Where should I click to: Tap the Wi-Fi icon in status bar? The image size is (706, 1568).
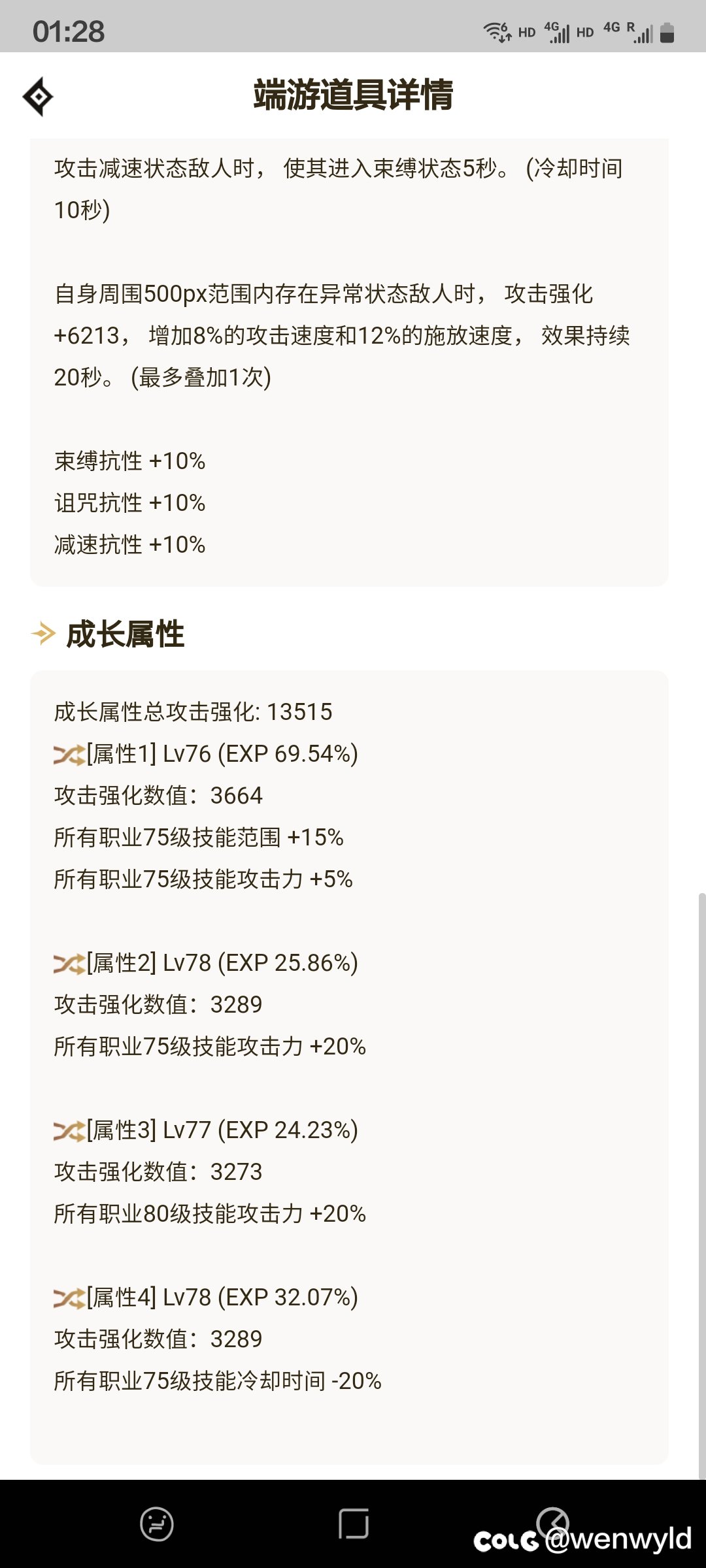[x=497, y=31]
